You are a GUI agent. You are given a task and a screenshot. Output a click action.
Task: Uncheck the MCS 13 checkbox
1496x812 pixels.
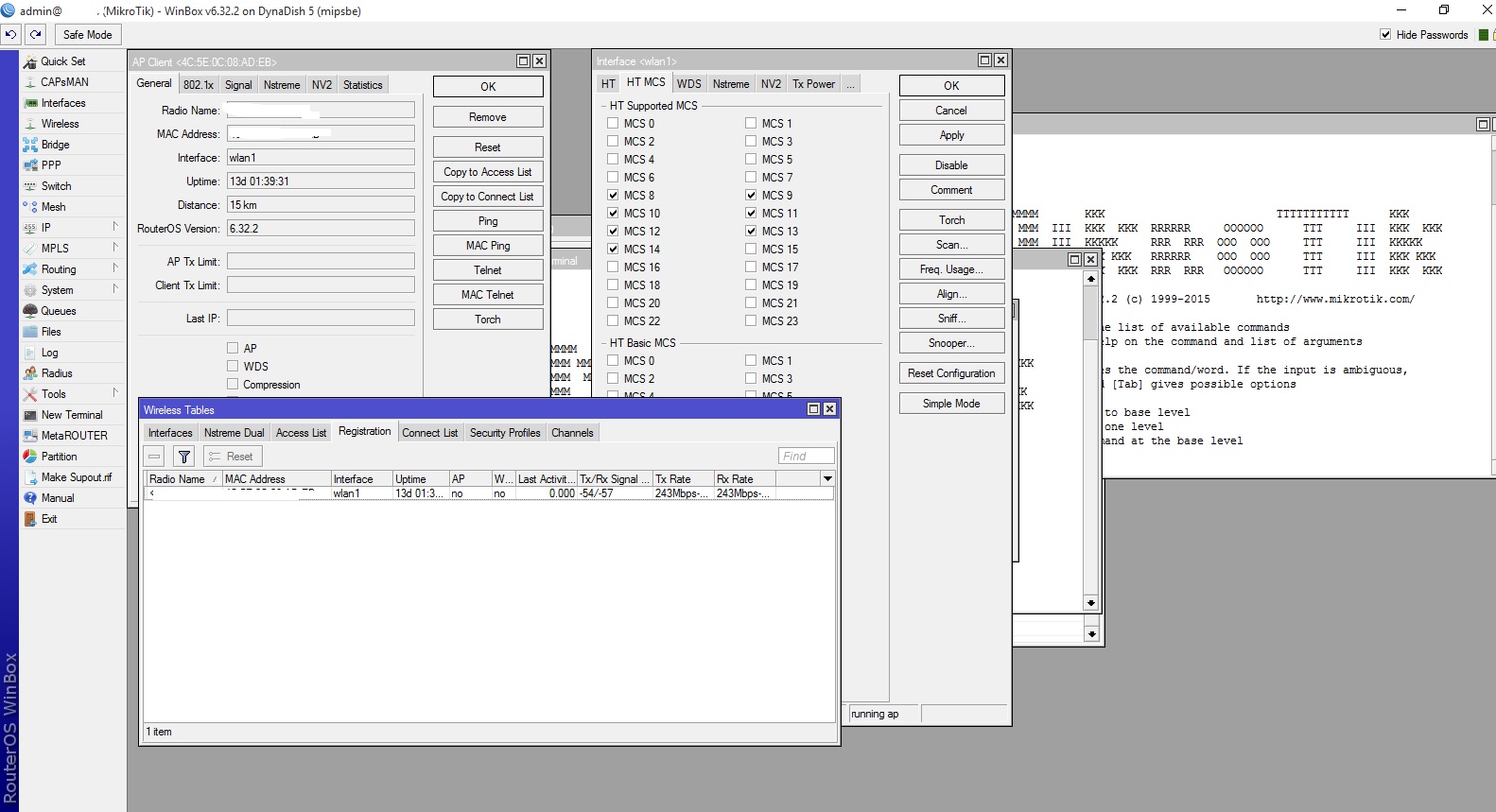click(x=751, y=232)
